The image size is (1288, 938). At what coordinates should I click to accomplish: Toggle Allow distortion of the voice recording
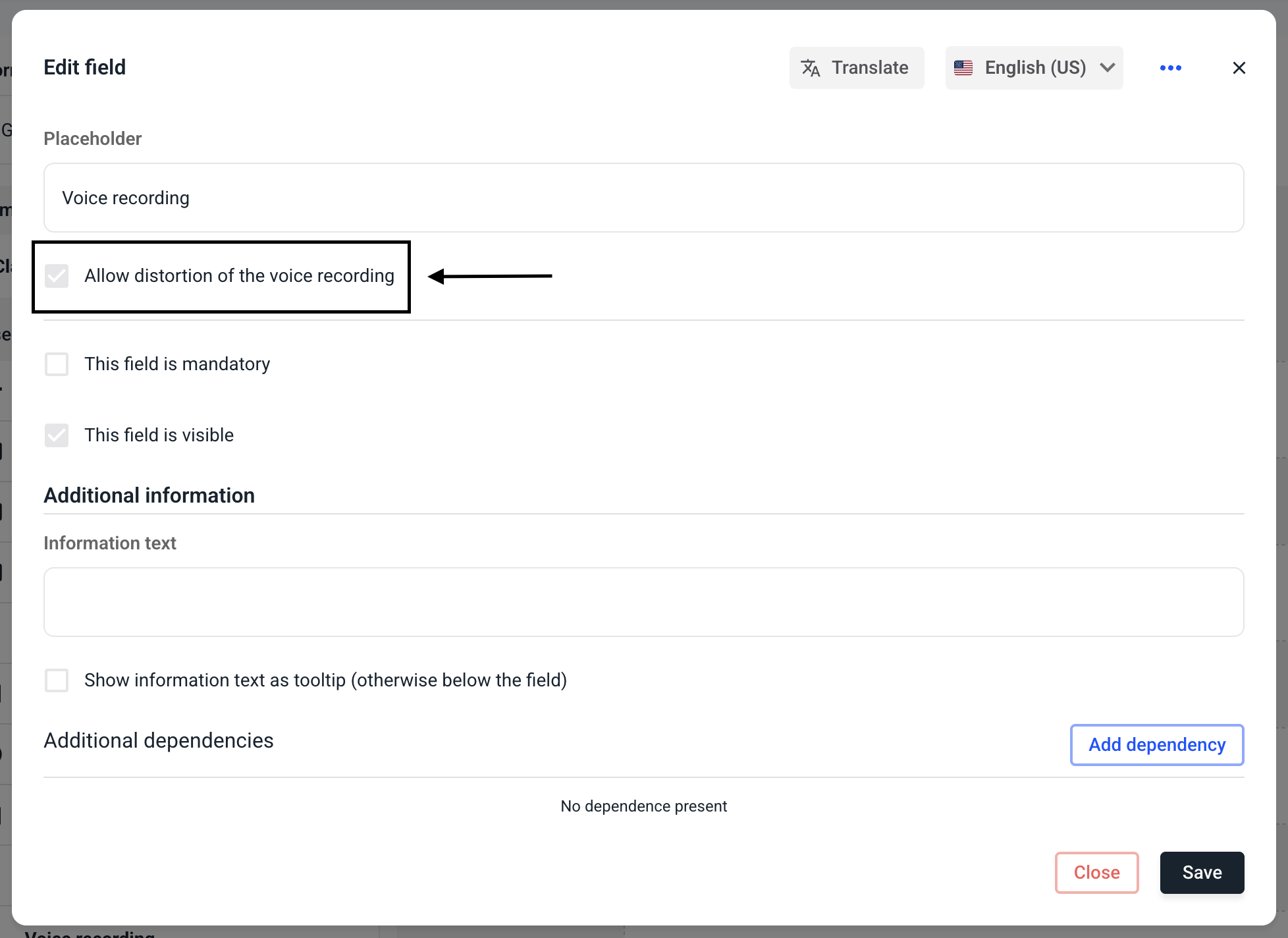coord(57,276)
